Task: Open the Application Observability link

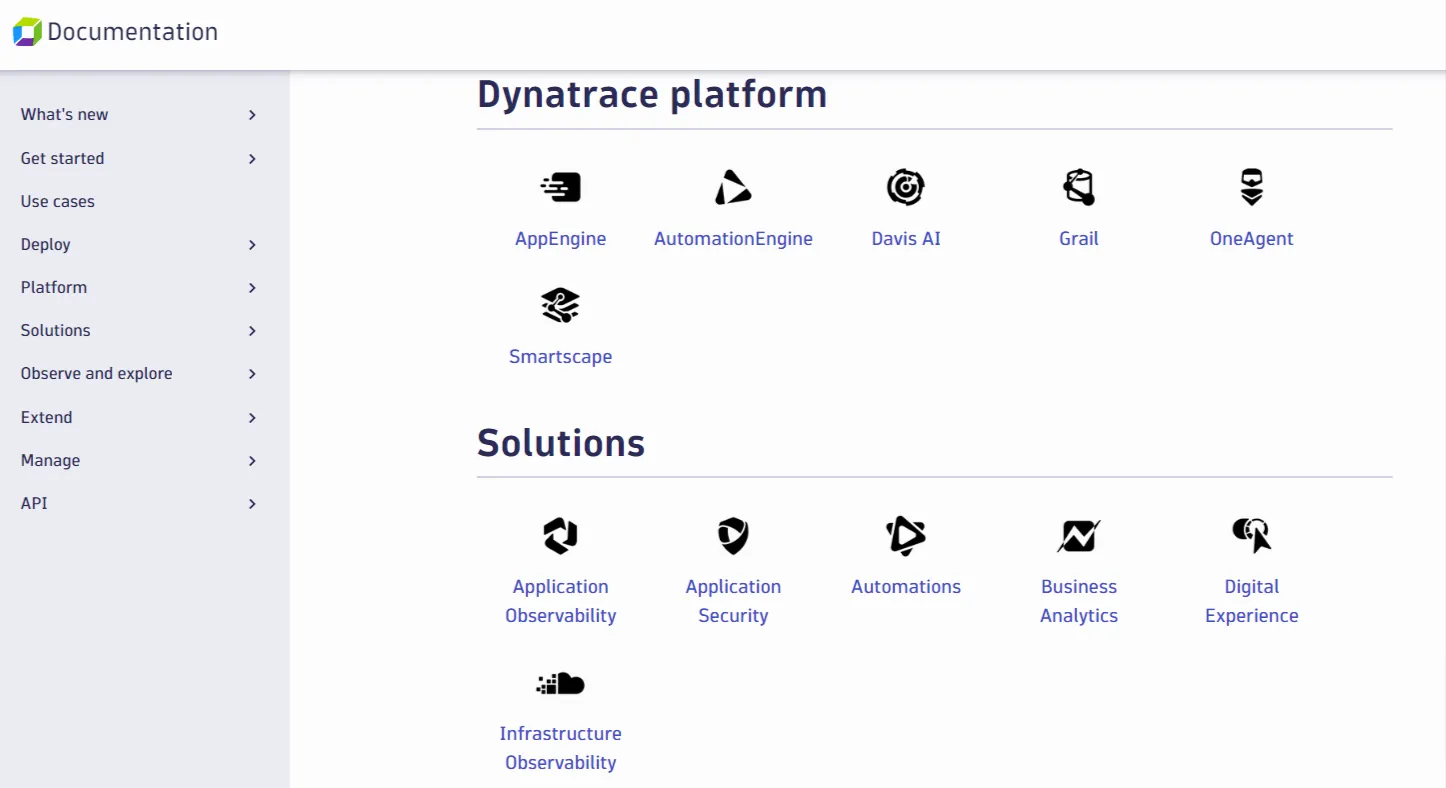Action: [x=561, y=601]
